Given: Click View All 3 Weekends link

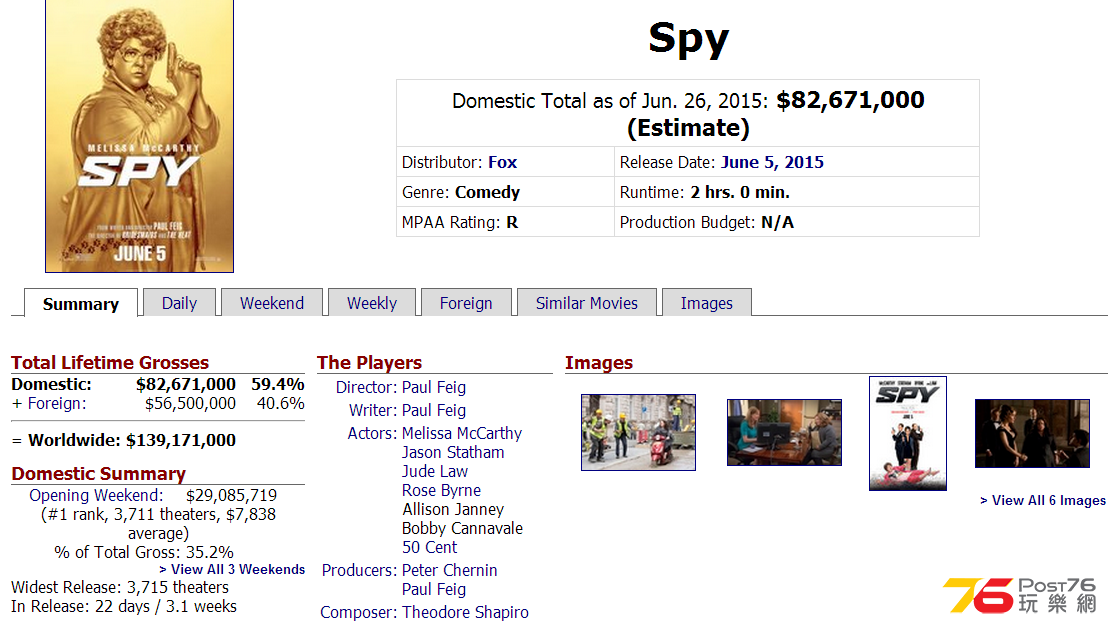Looking at the screenshot, I should pyautogui.click(x=232, y=569).
